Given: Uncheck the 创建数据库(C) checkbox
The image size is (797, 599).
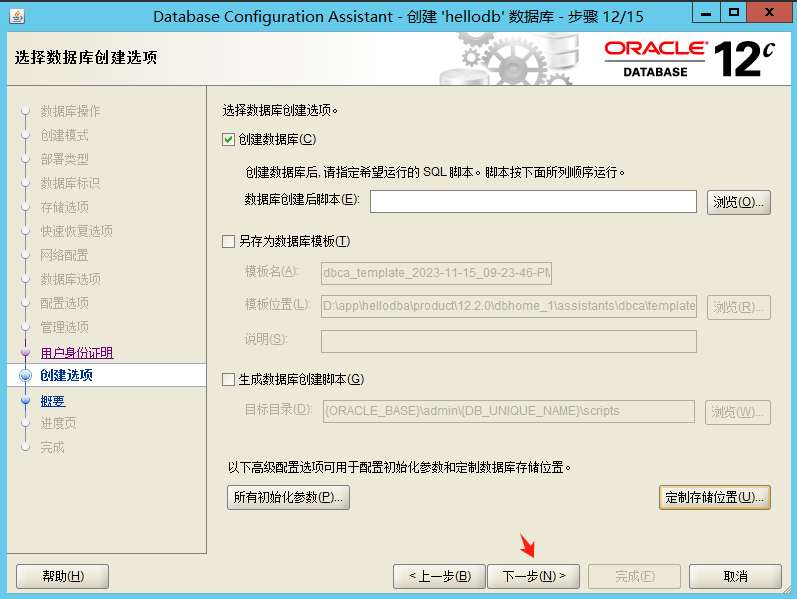Looking at the screenshot, I should 228,139.
